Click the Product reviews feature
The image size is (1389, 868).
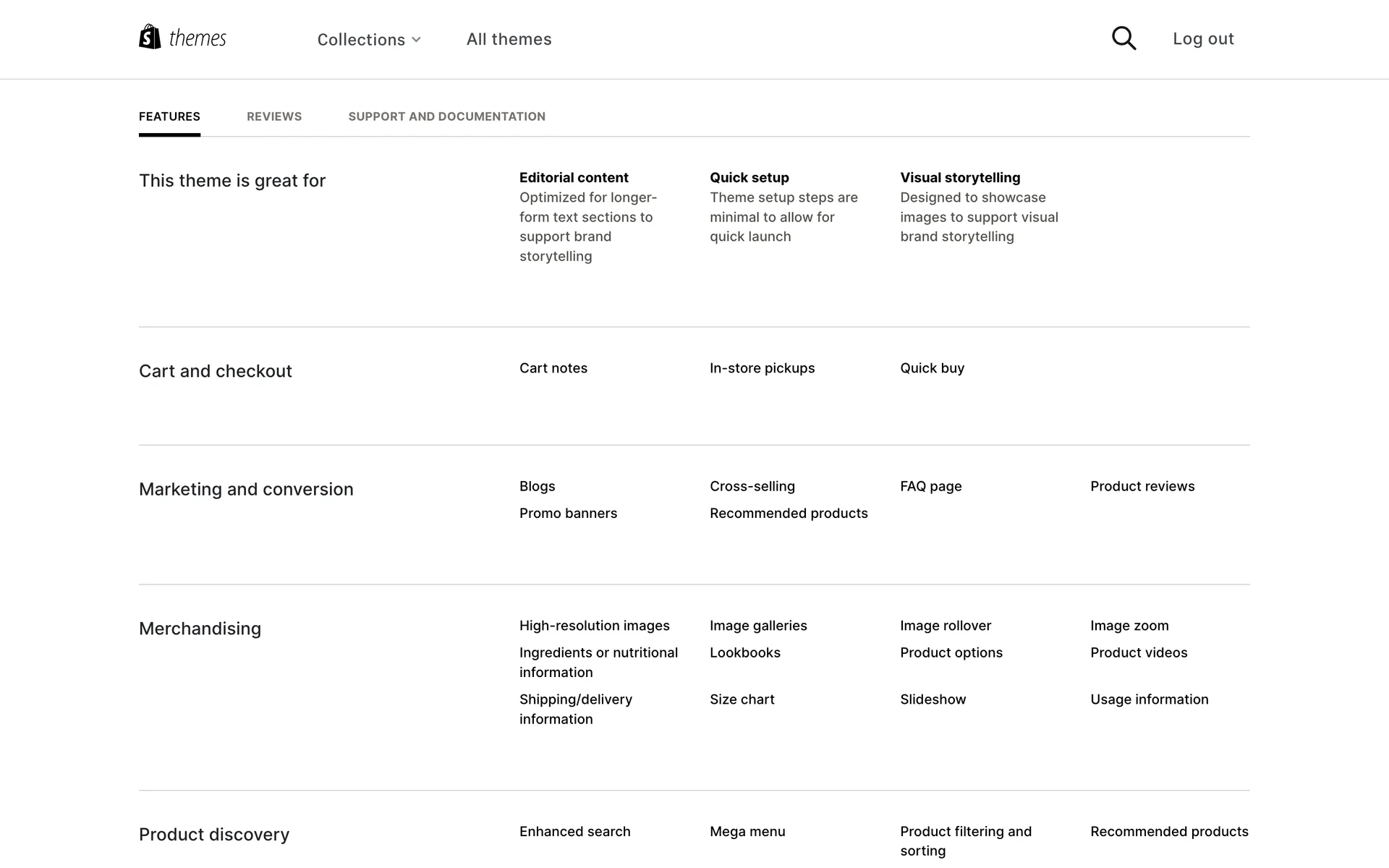(1142, 486)
